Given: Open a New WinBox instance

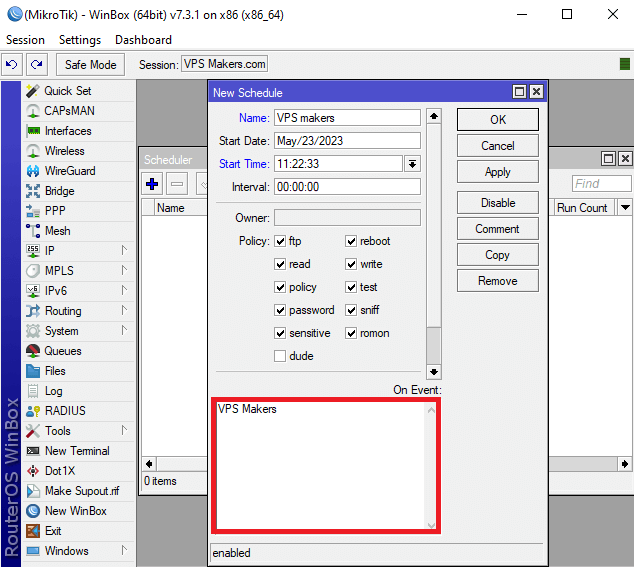Looking at the screenshot, I should click(x=79, y=511).
